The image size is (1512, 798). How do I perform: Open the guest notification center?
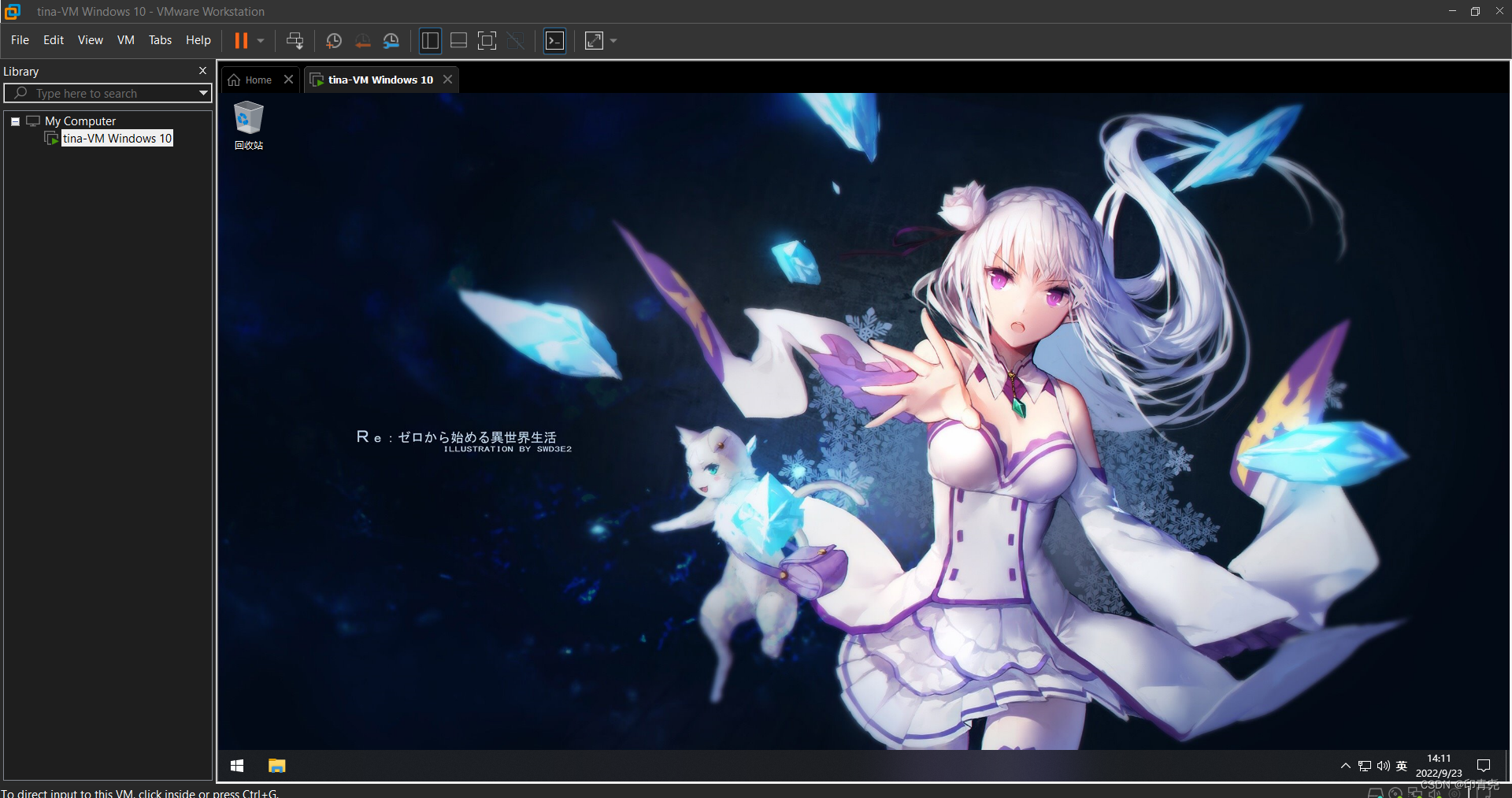click(1484, 766)
